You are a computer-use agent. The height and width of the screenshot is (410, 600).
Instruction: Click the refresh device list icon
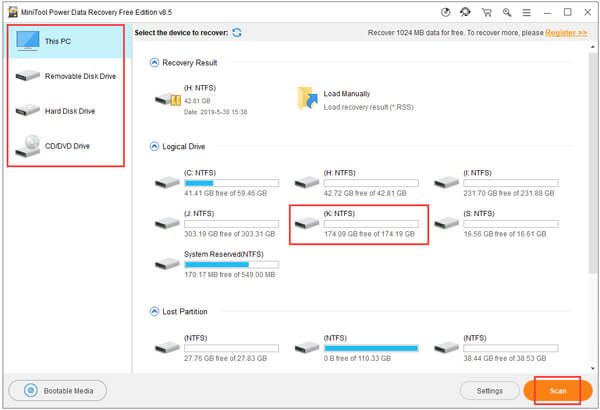(x=237, y=33)
